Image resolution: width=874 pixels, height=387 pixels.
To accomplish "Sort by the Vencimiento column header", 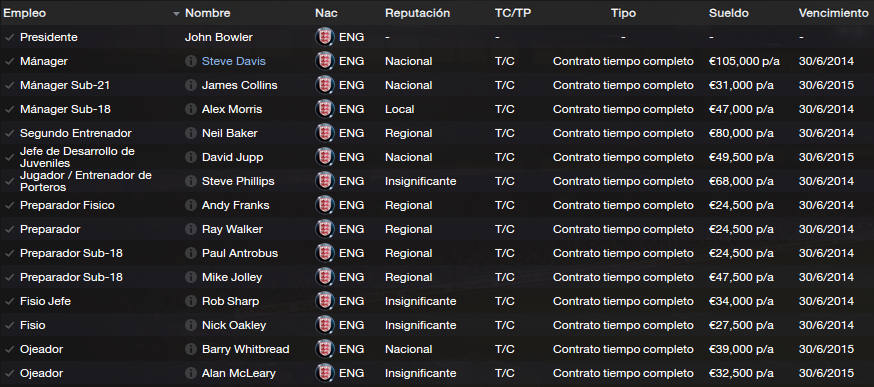I will pos(833,13).
